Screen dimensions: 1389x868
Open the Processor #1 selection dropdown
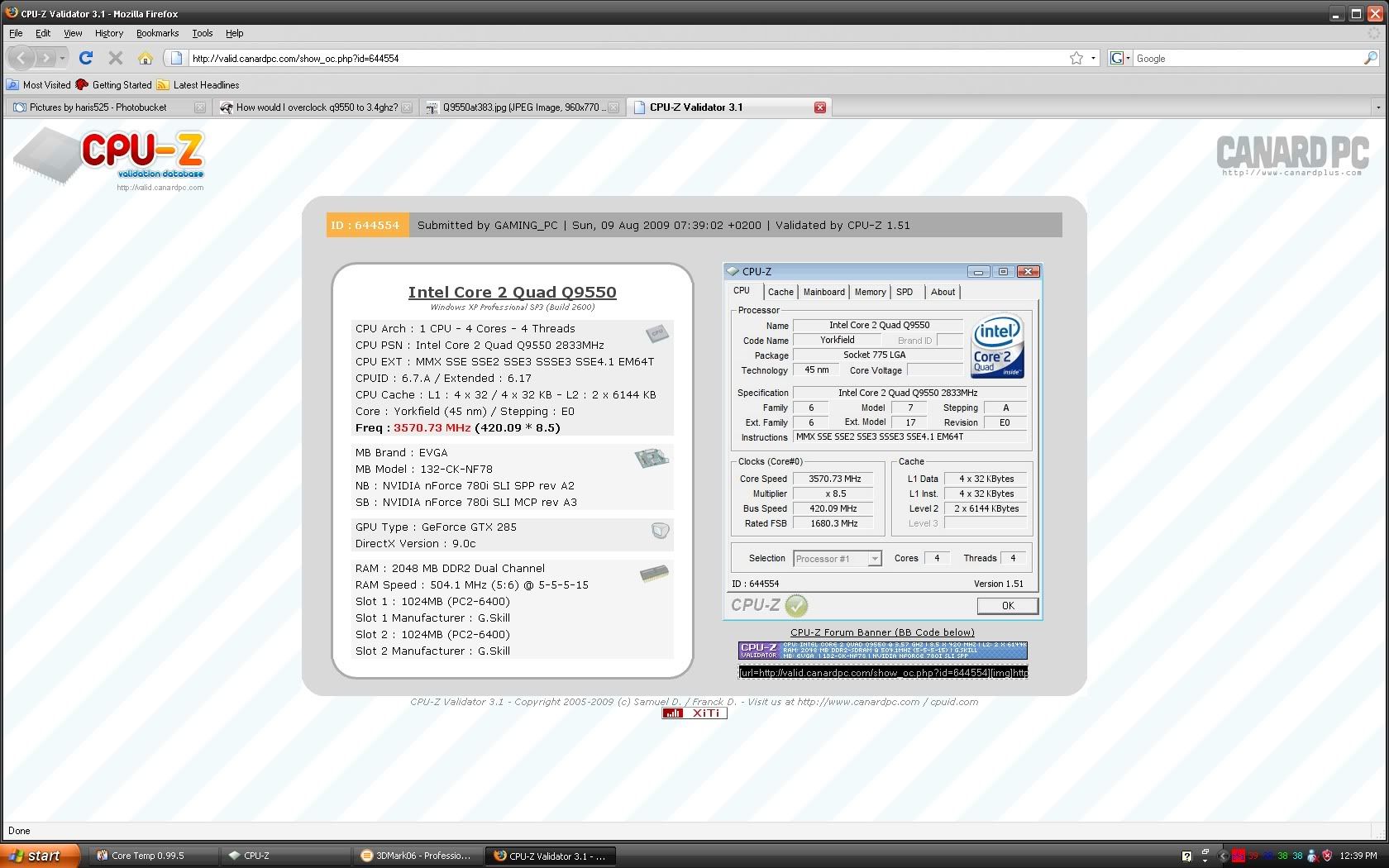[x=838, y=559]
